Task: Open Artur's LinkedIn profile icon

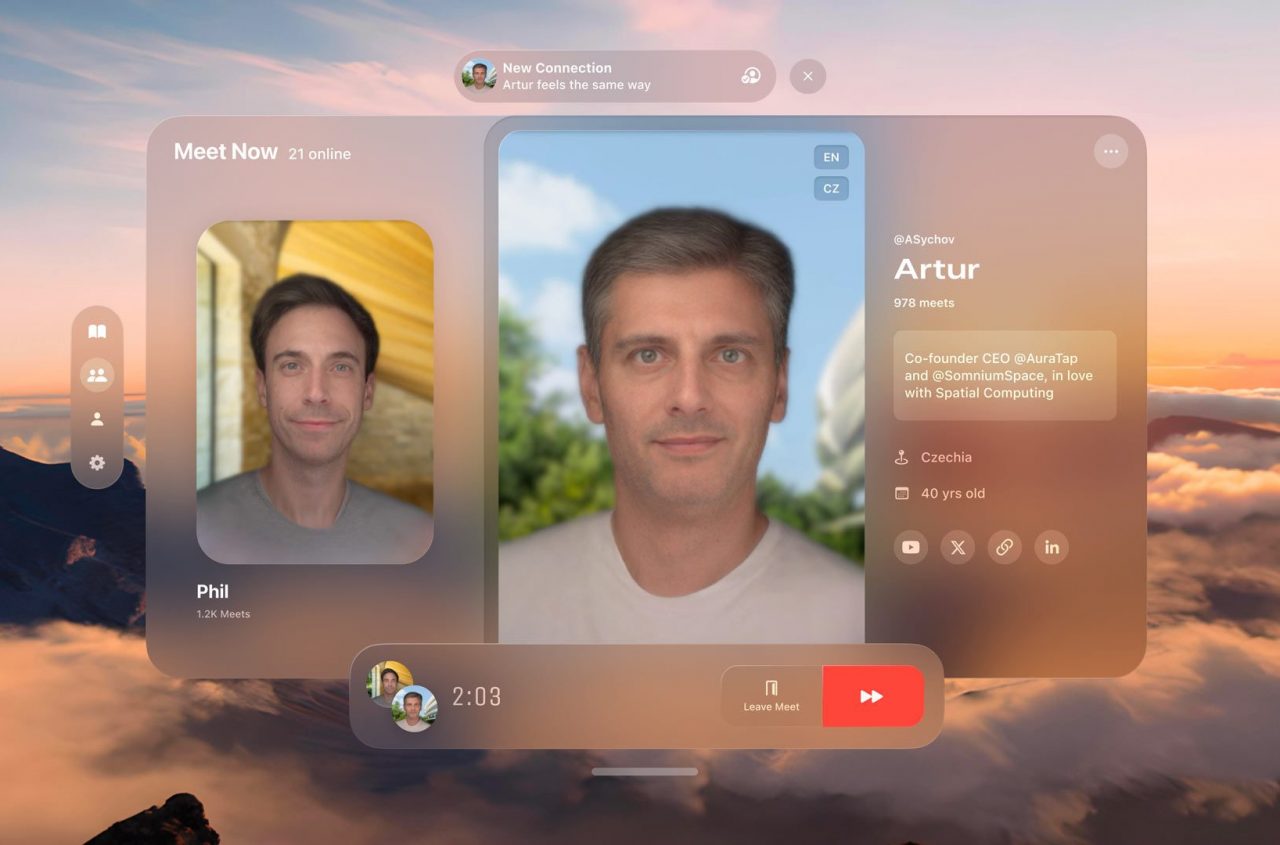Action: [x=1051, y=547]
